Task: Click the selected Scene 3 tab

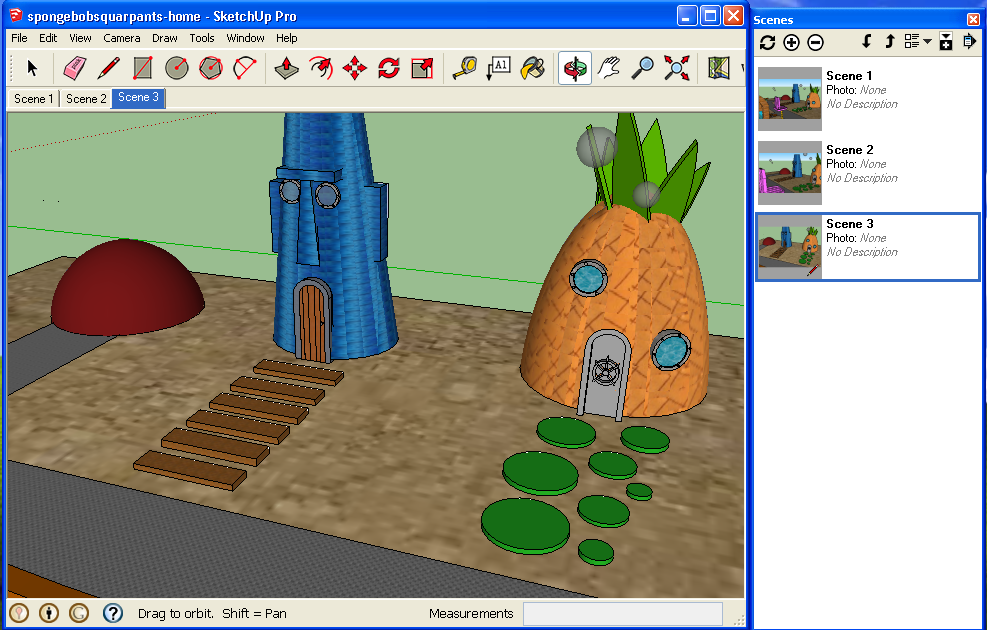Action: [x=138, y=98]
